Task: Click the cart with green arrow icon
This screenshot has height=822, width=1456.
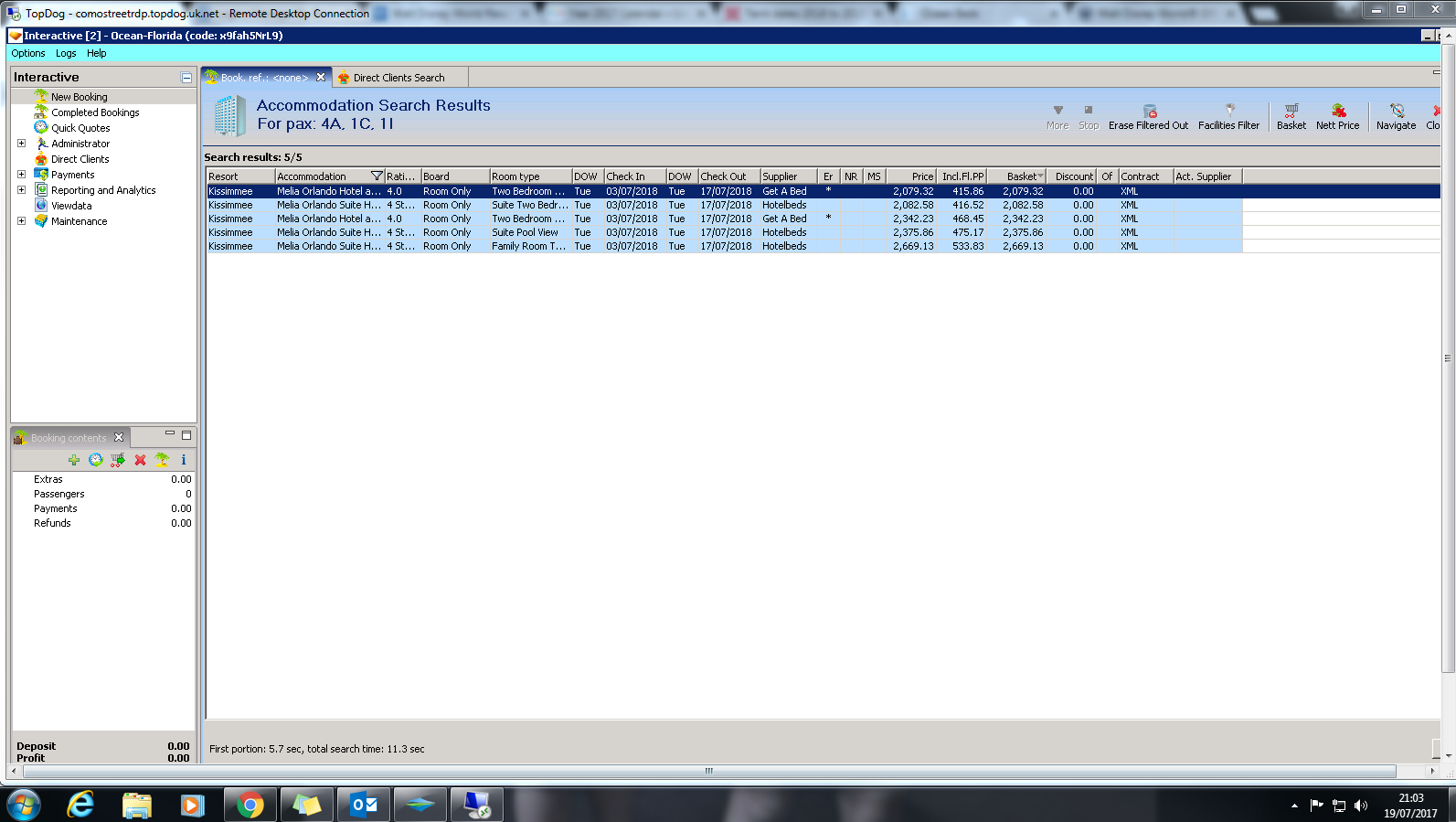Action: (x=118, y=460)
